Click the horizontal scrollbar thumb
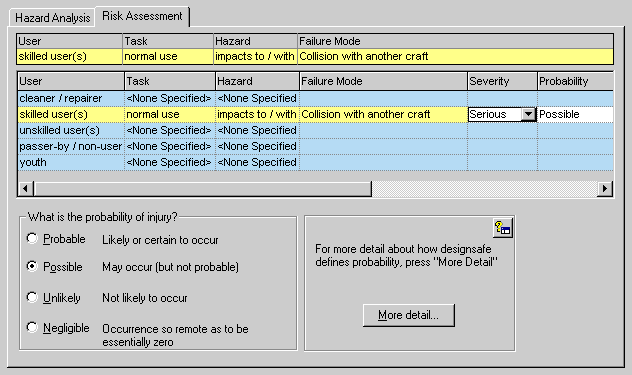Screen dimensions: 632x375 click(202, 188)
